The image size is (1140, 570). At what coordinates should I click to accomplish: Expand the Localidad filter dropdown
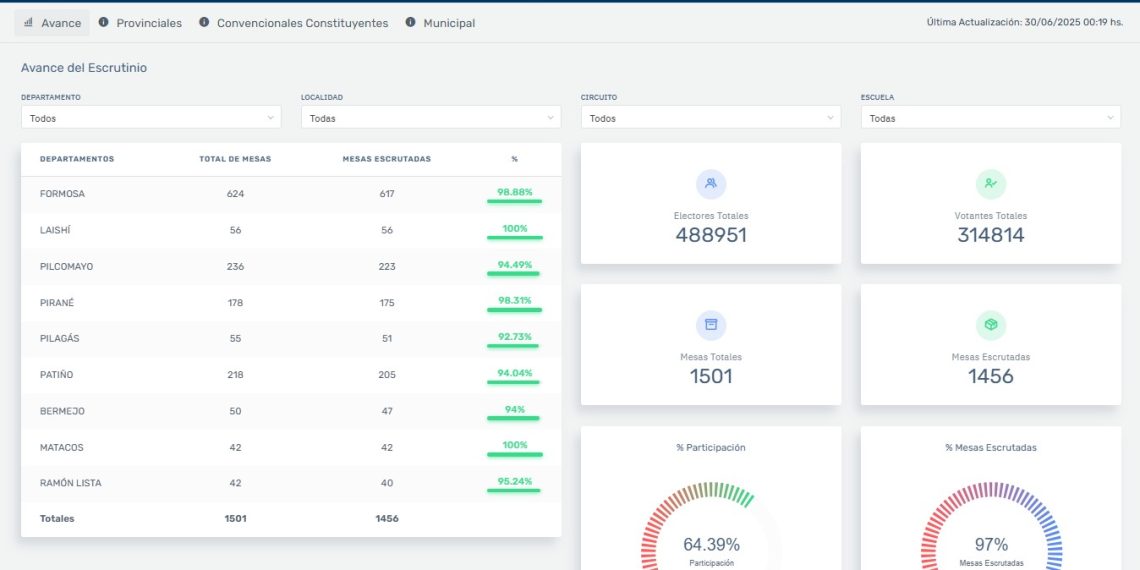click(x=431, y=118)
